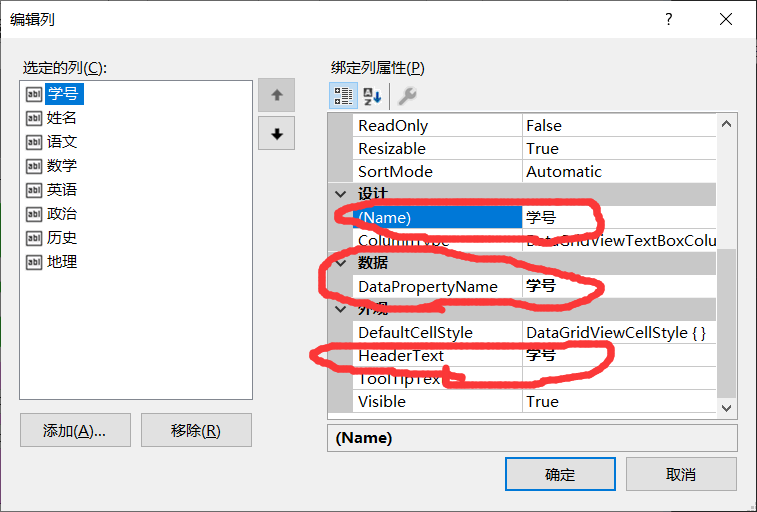Click the property grid scrollbar thumb
The height and width of the screenshot is (512, 757).
pos(727,323)
